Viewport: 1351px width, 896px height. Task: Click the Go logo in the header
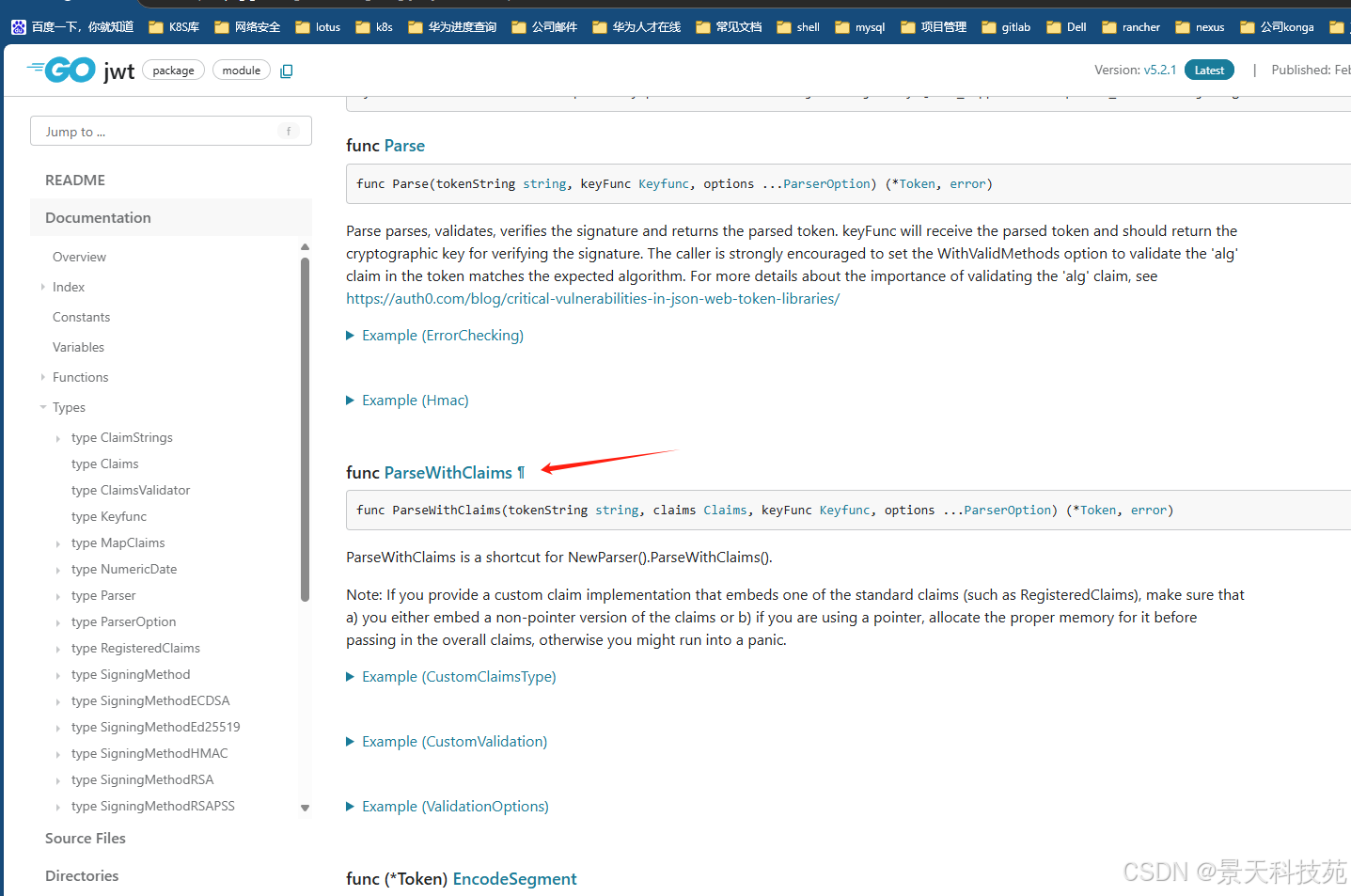coord(61,70)
